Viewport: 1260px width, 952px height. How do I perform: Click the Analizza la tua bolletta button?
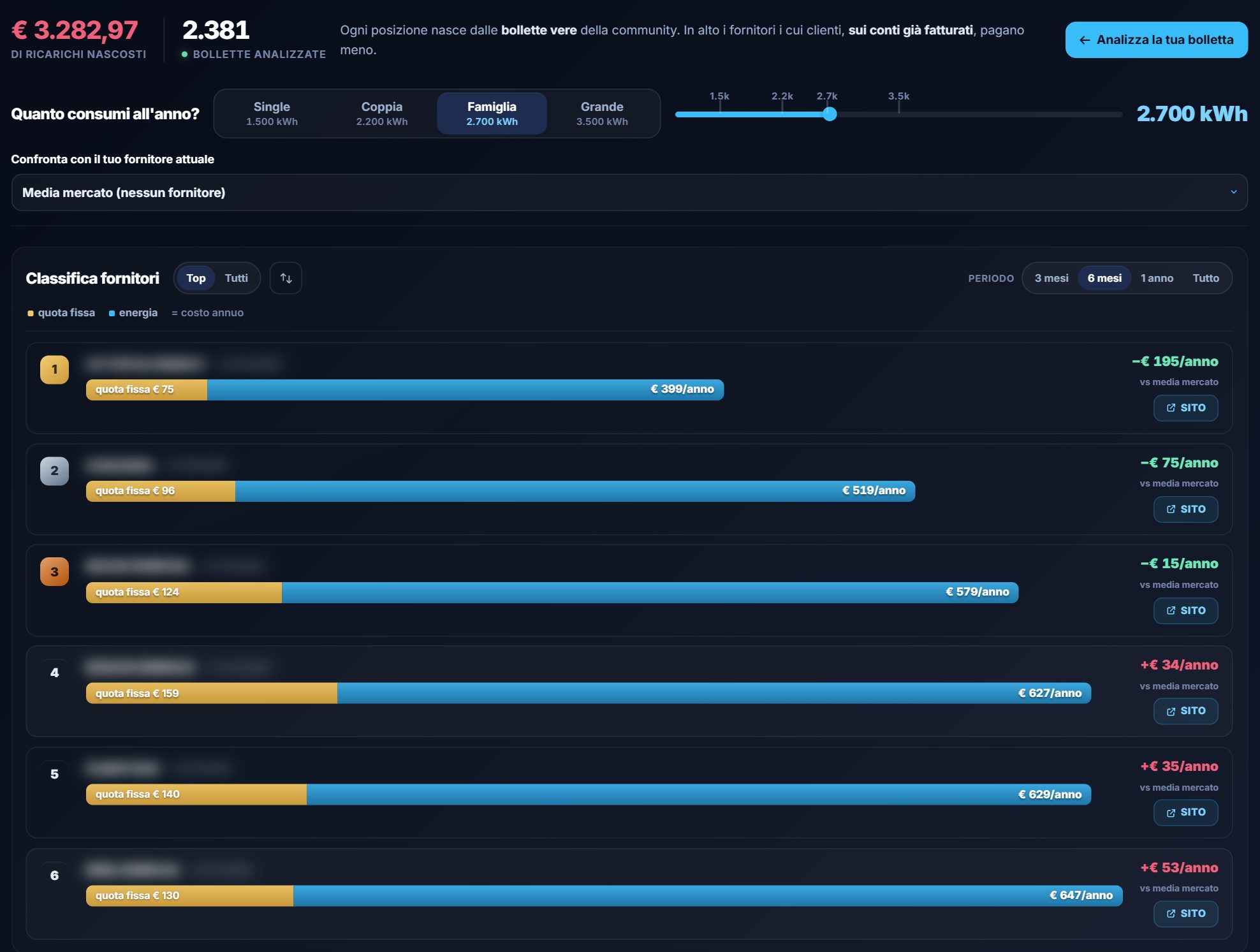1156,40
